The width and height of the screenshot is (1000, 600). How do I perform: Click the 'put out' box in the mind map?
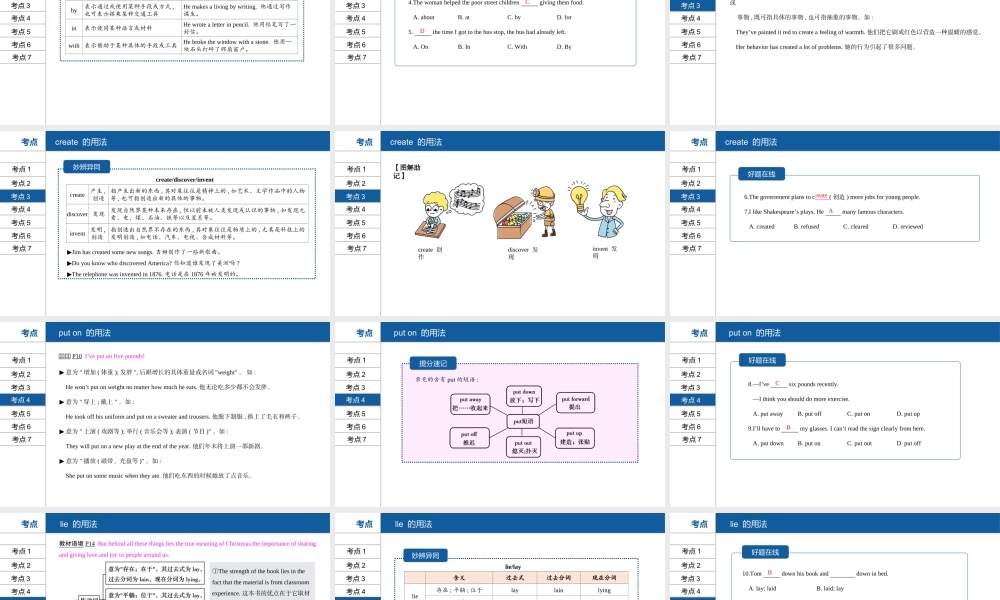click(x=524, y=447)
